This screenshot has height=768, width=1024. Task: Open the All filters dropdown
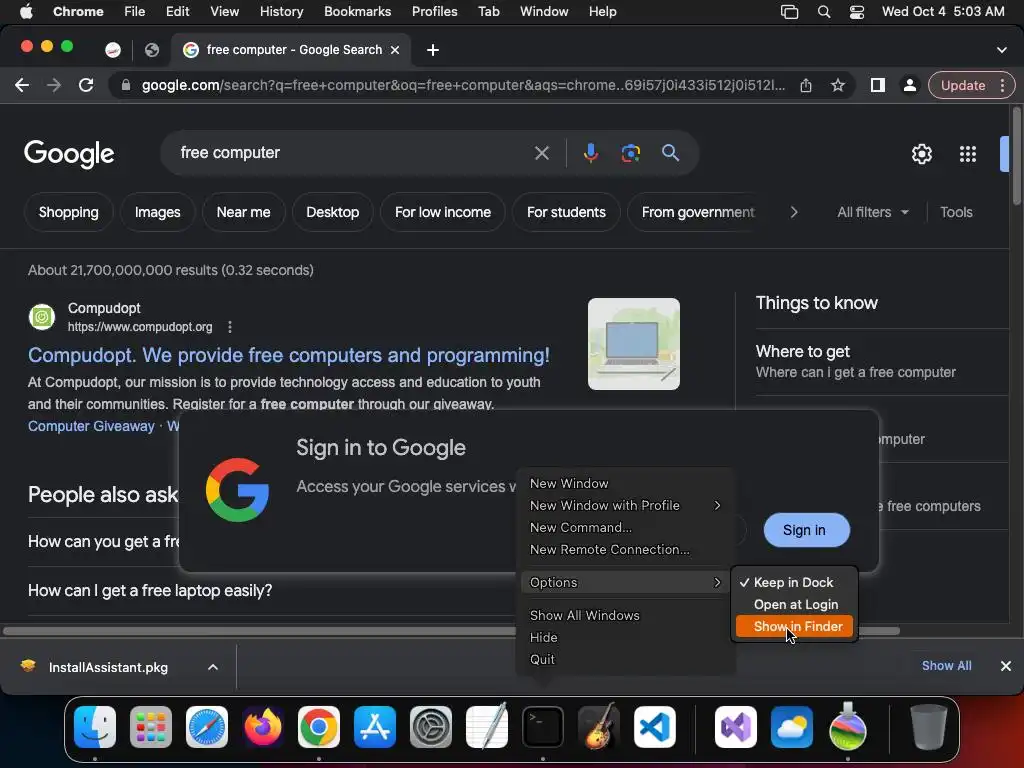click(872, 212)
